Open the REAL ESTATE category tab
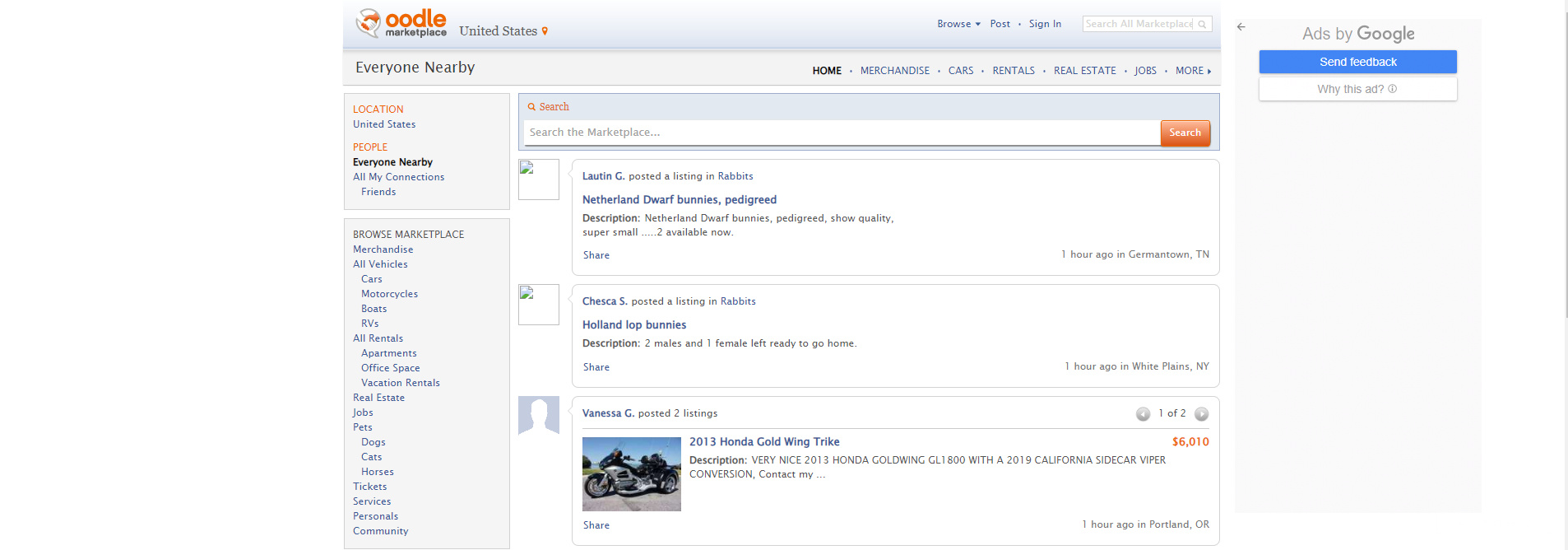The height and width of the screenshot is (550, 1568). 1084,71
